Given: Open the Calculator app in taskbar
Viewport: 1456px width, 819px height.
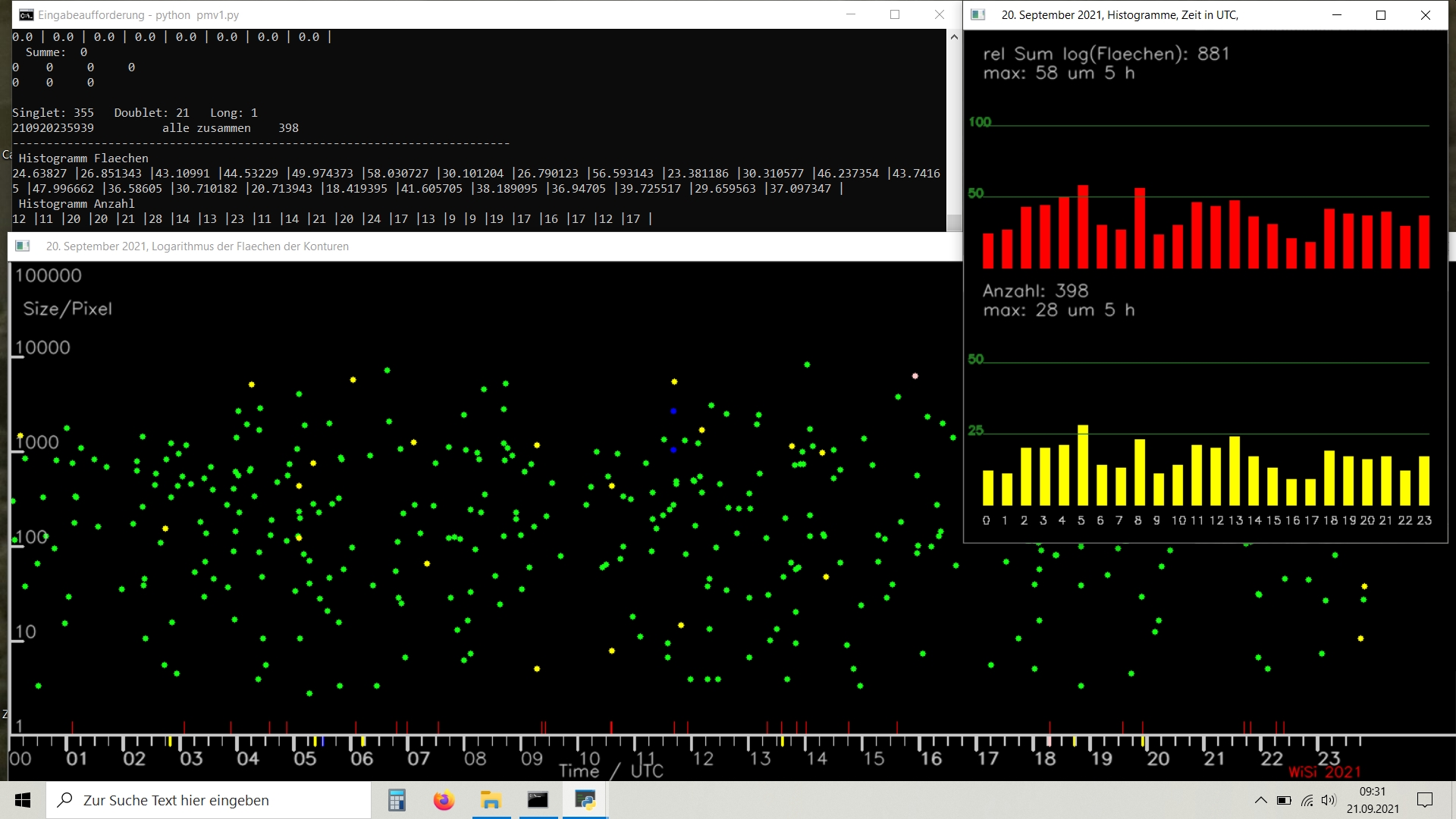Looking at the screenshot, I should coord(397,800).
